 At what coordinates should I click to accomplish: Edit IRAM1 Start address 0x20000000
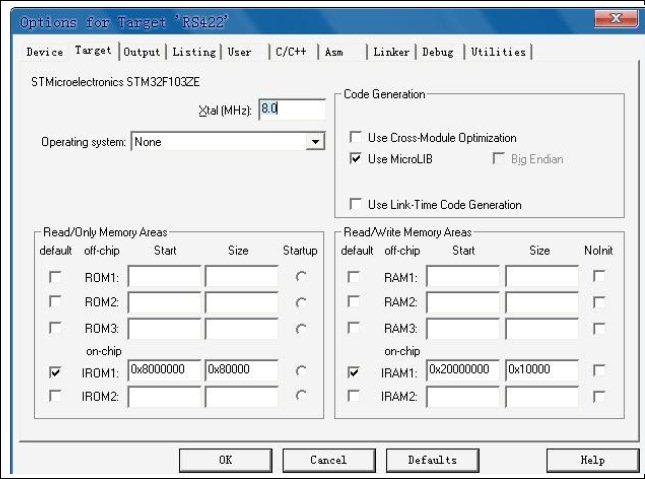[x=463, y=370]
